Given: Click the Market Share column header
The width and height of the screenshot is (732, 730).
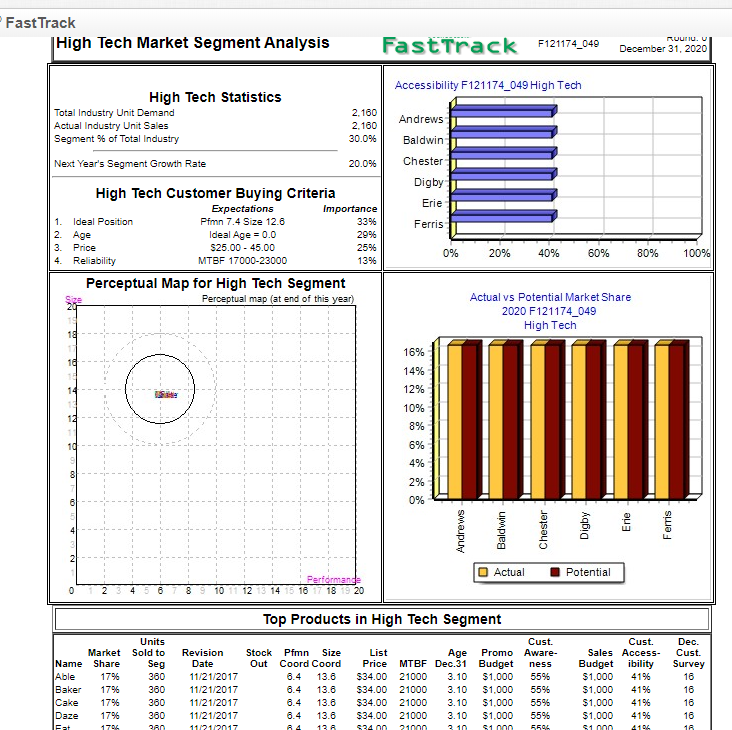Looking at the screenshot, I should click(x=105, y=658).
